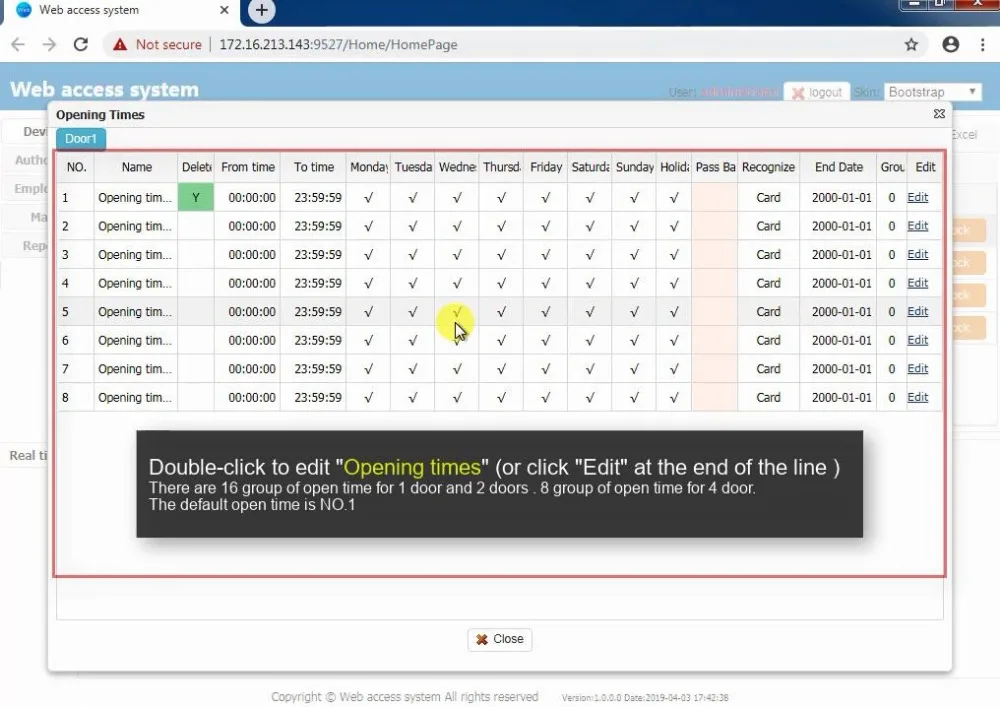The height and width of the screenshot is (707, 1000).
Task: Open Chrome three-dot menu
Action: click(982, 45)
